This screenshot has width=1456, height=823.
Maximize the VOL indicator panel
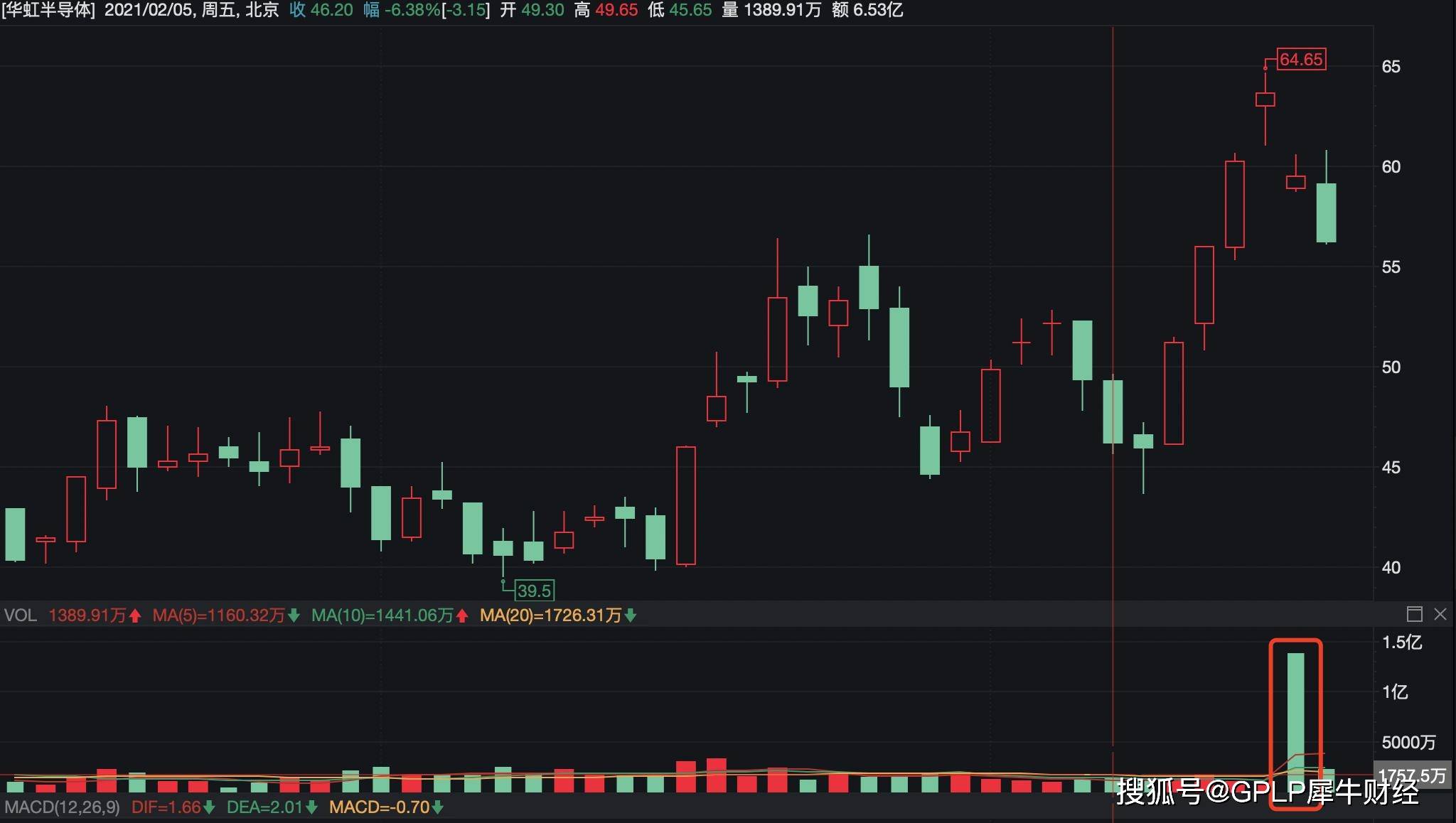click(x=1414, y=614)
